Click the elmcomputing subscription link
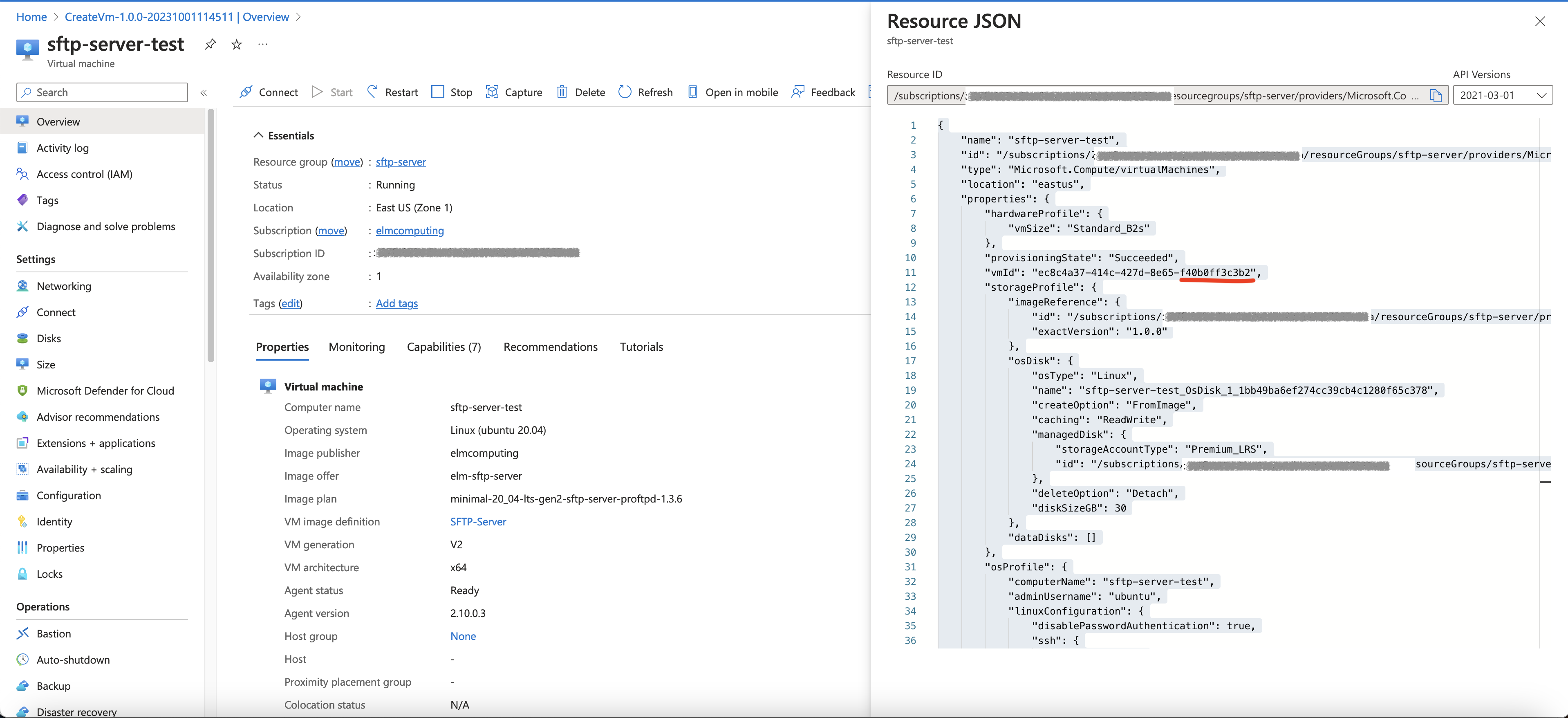This screenshot has width=1568, height=718. (x=409, y=231)
